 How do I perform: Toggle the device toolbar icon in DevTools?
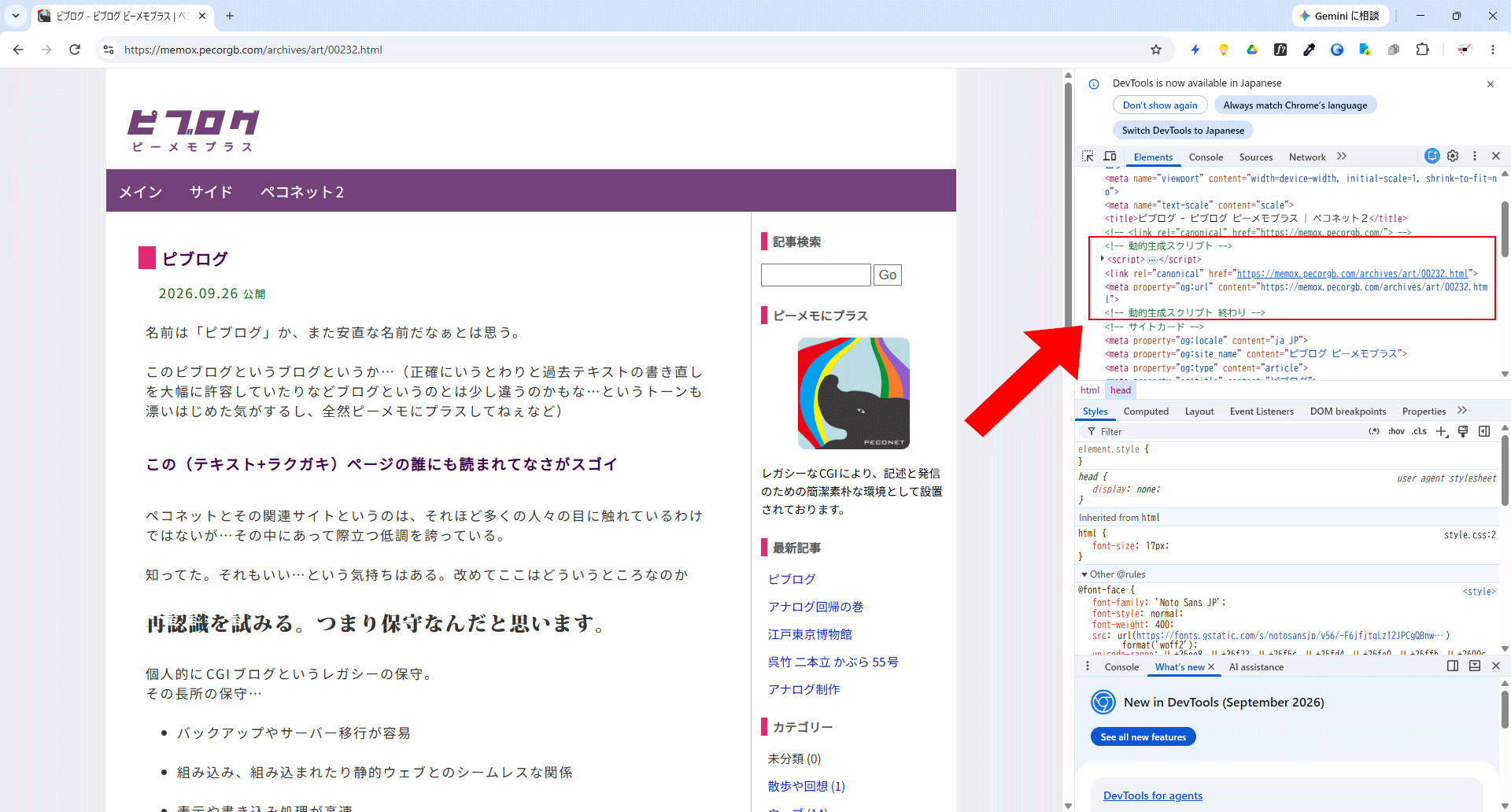[x=1110, y=157]
